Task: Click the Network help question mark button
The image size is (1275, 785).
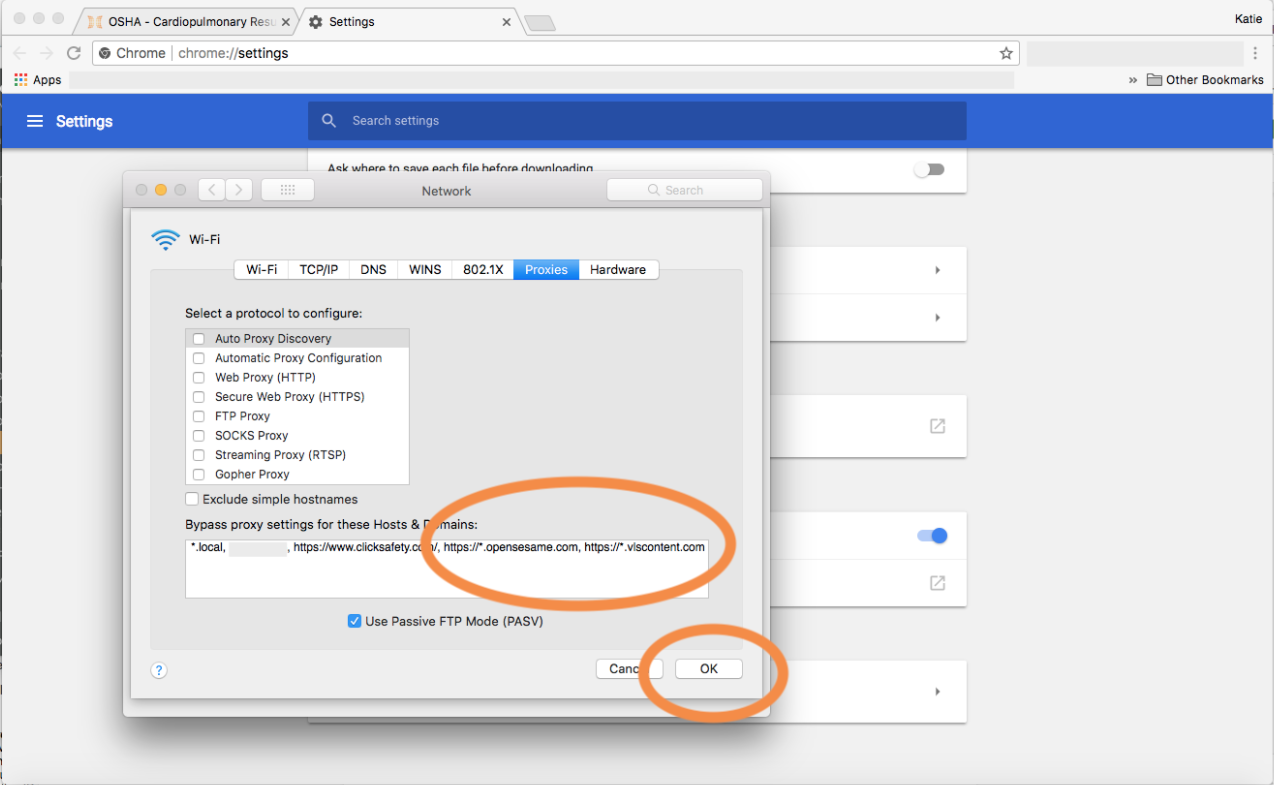Action: pyautogui.click(x=159, y=670)
